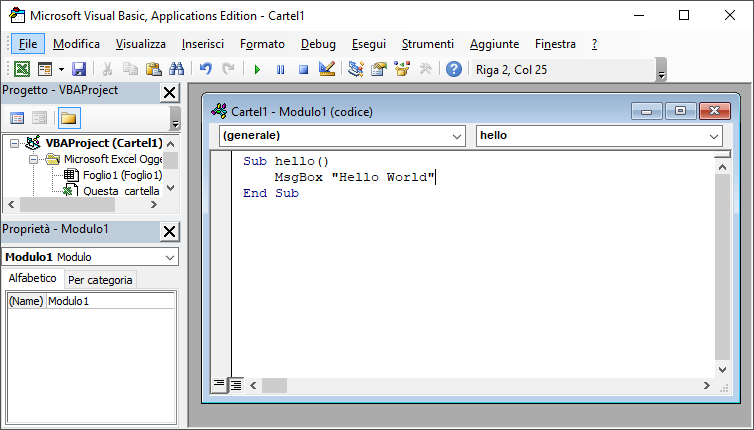Click the Cut scissors icon
754x430 pixels.
(107, 69)
